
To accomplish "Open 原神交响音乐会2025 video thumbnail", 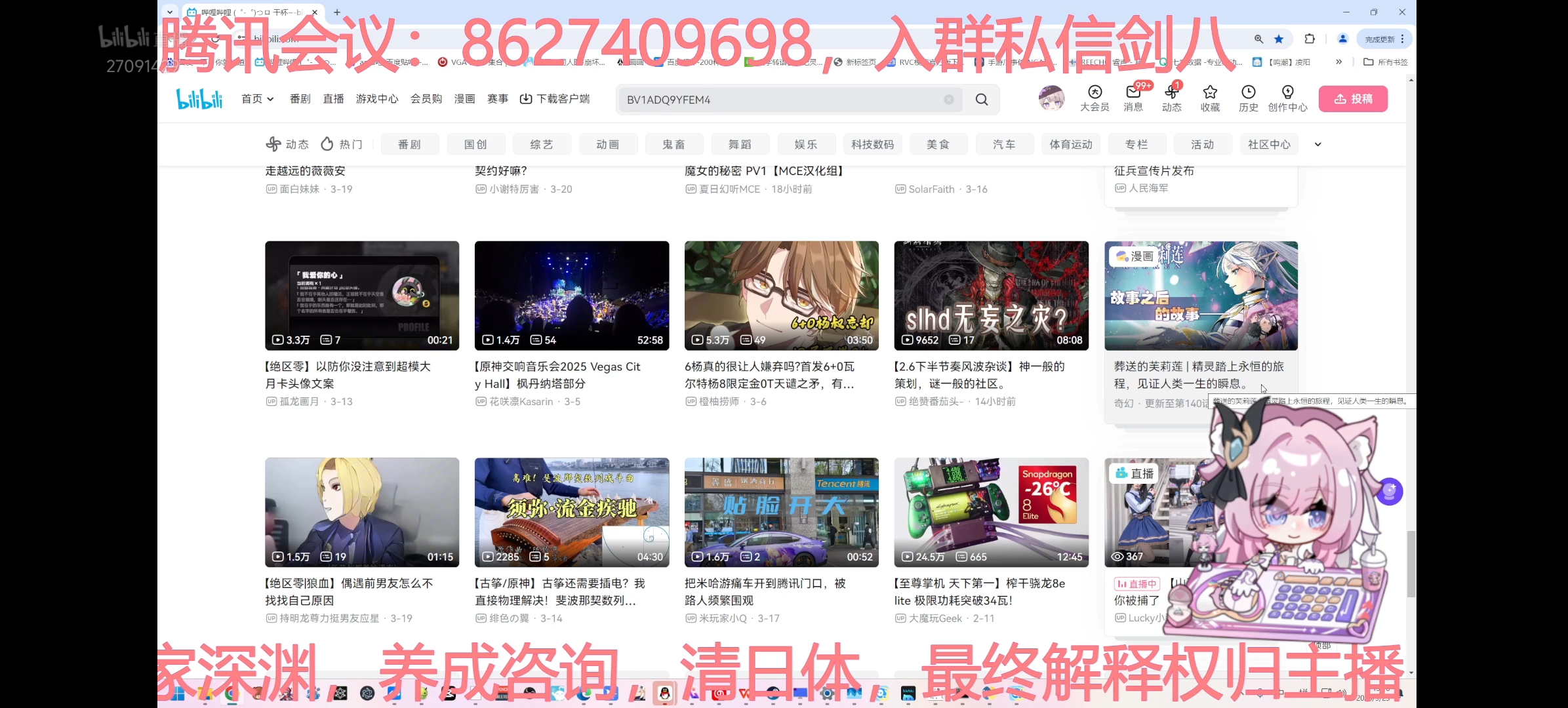I will tap(572, 296).
